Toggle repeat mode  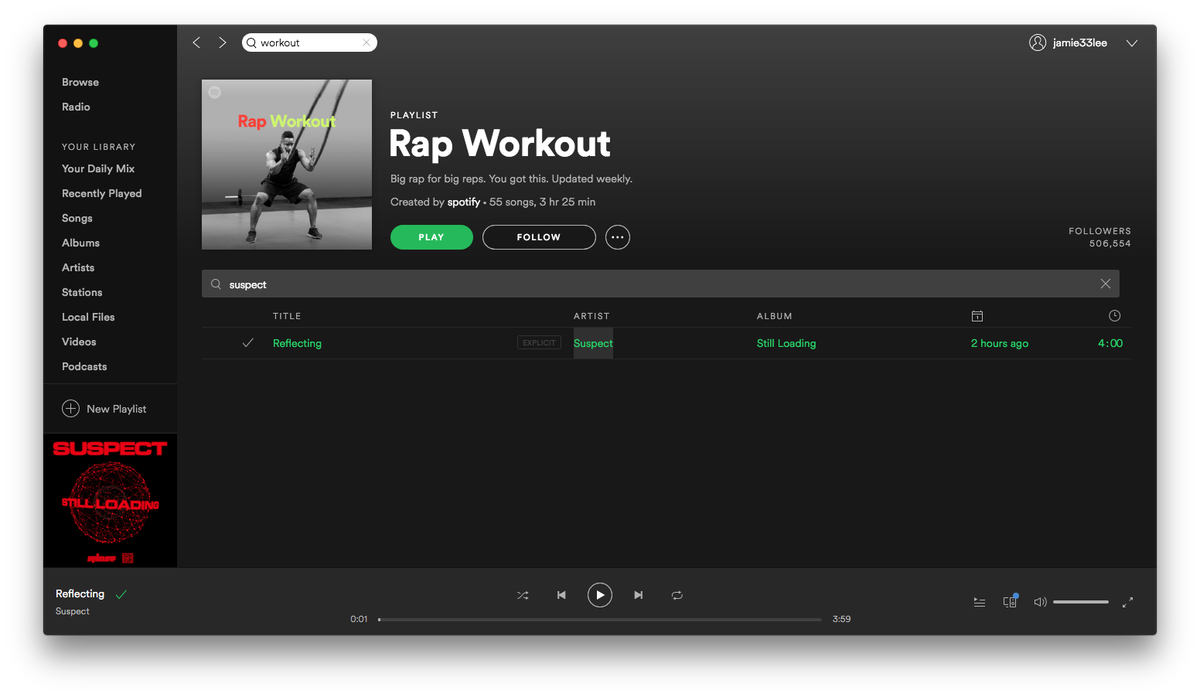pos(677,595)
